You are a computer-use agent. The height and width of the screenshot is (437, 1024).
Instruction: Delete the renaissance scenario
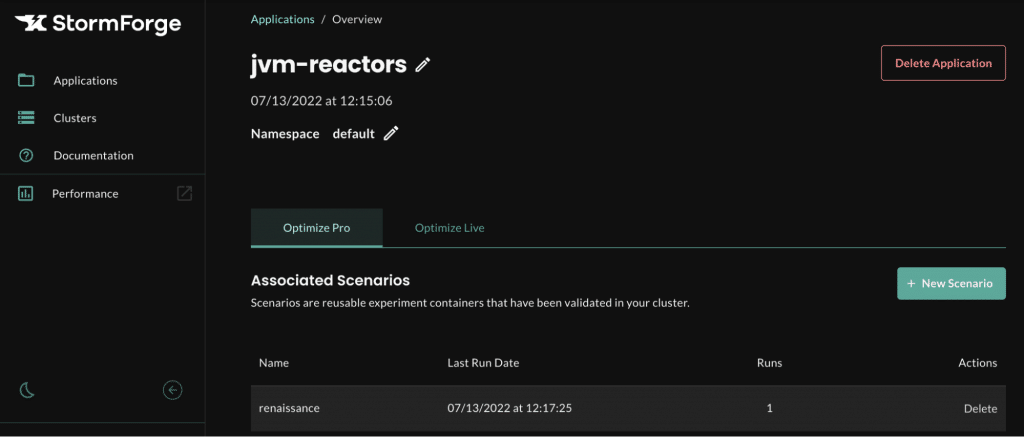pos(980,408)
